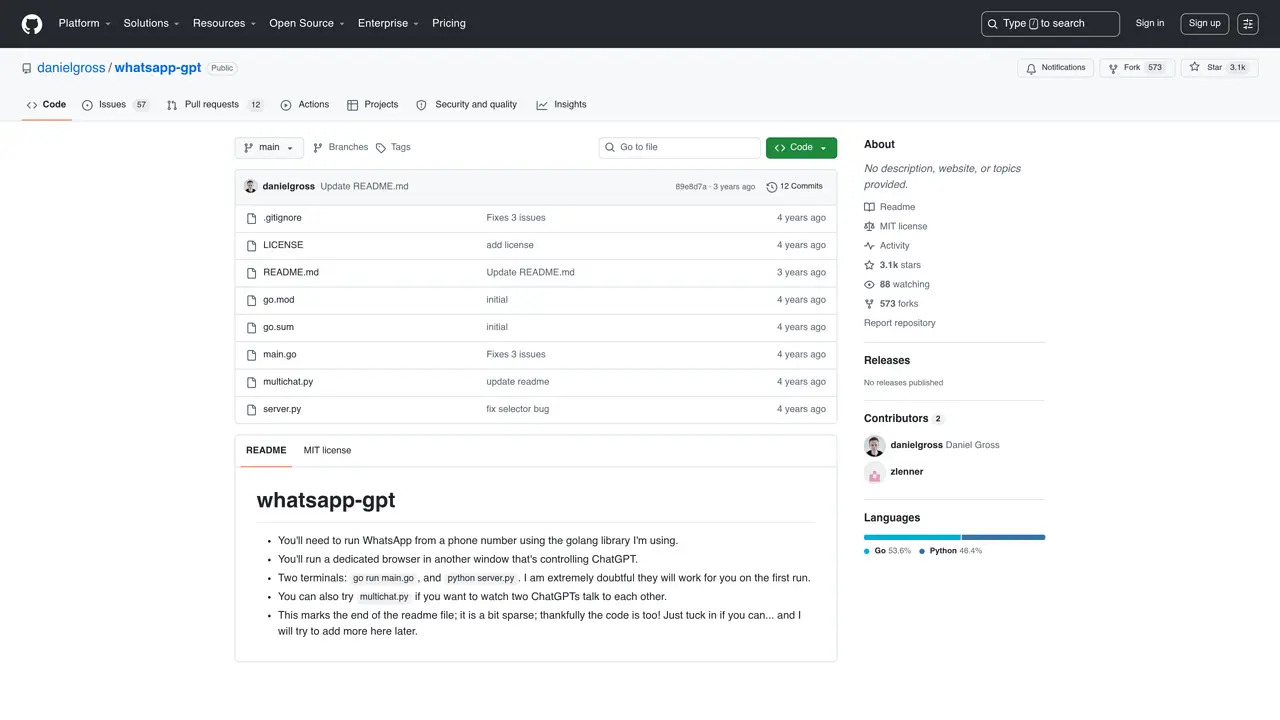Open the zlenner contributor name link

tap(907, 472)
